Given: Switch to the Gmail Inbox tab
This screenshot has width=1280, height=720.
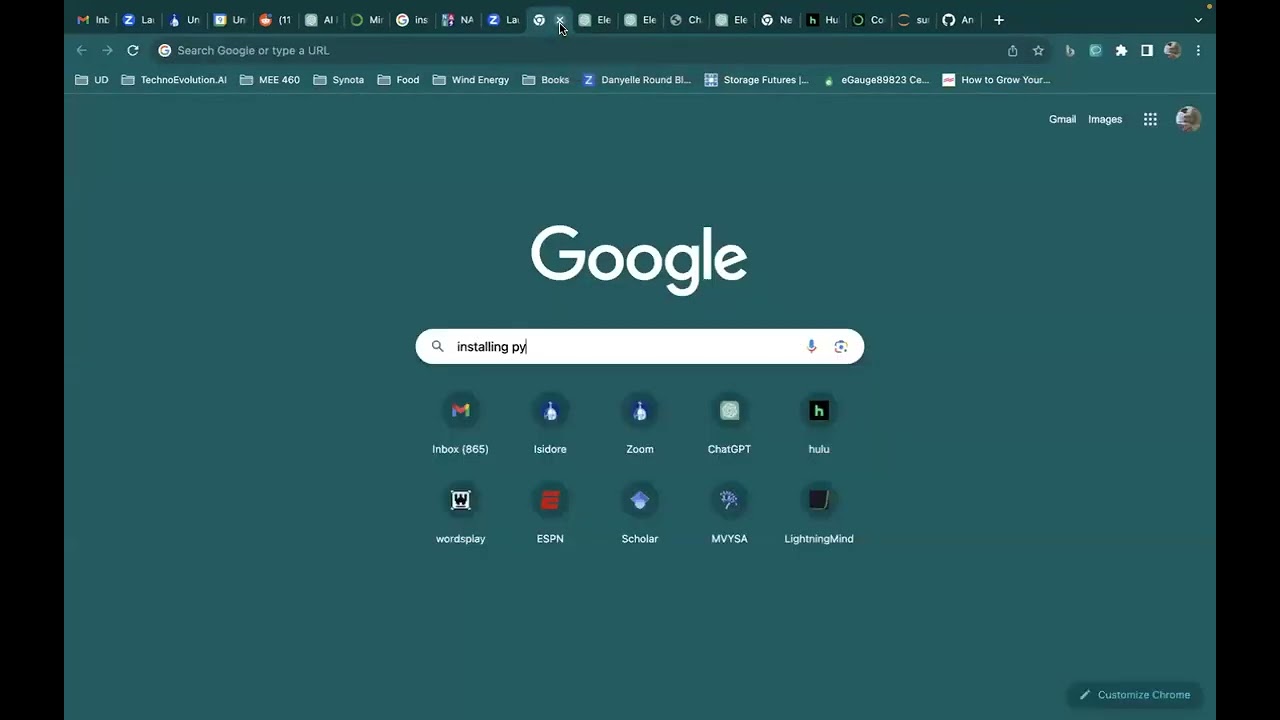Looking at the screenshot, I should pyautogui.click(x=93, y=20).
